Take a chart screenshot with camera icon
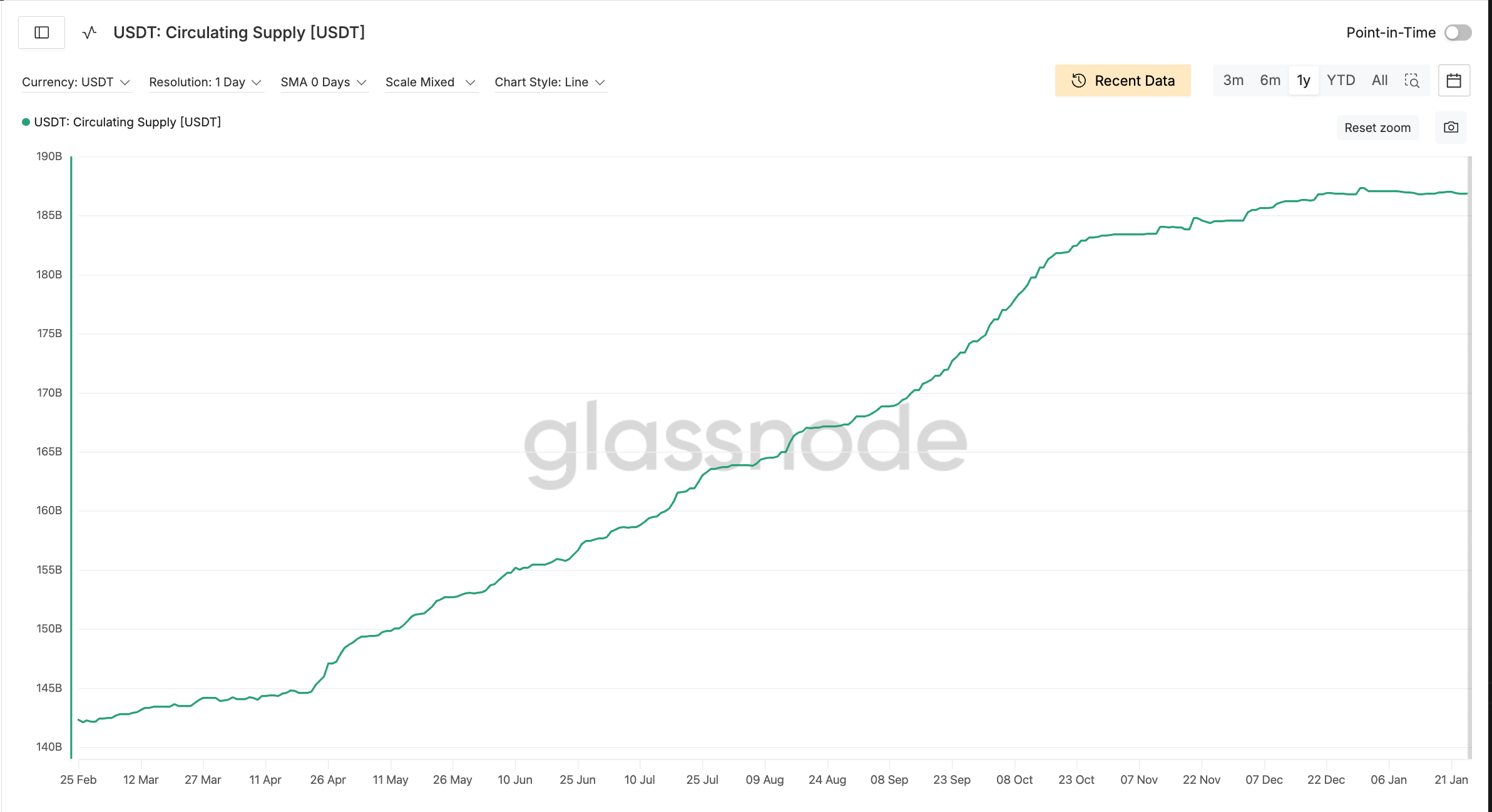 pyautogui.click(x=1451, y=128)
